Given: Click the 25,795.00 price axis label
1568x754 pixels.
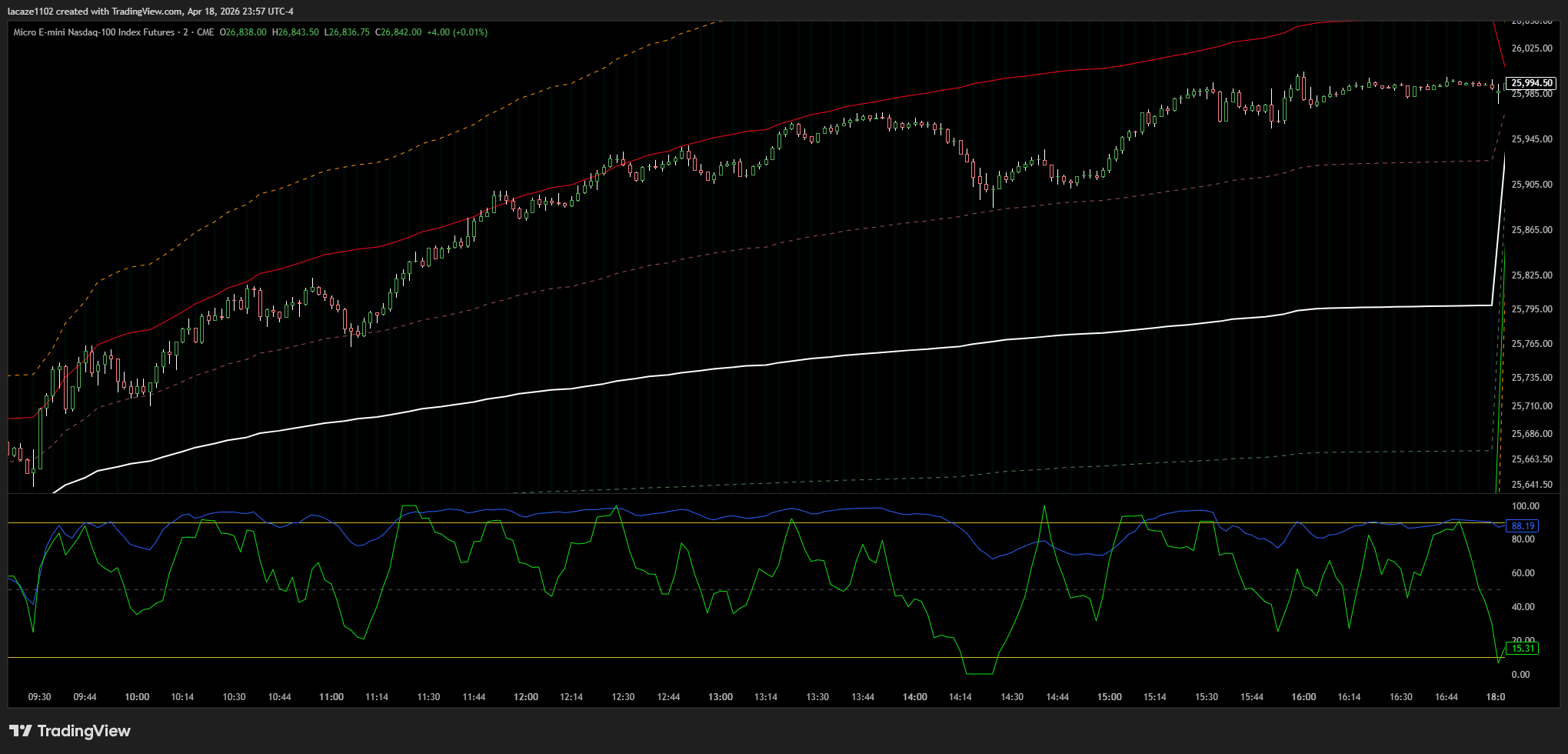Looking at the screenshot, I should (1532, 309).
